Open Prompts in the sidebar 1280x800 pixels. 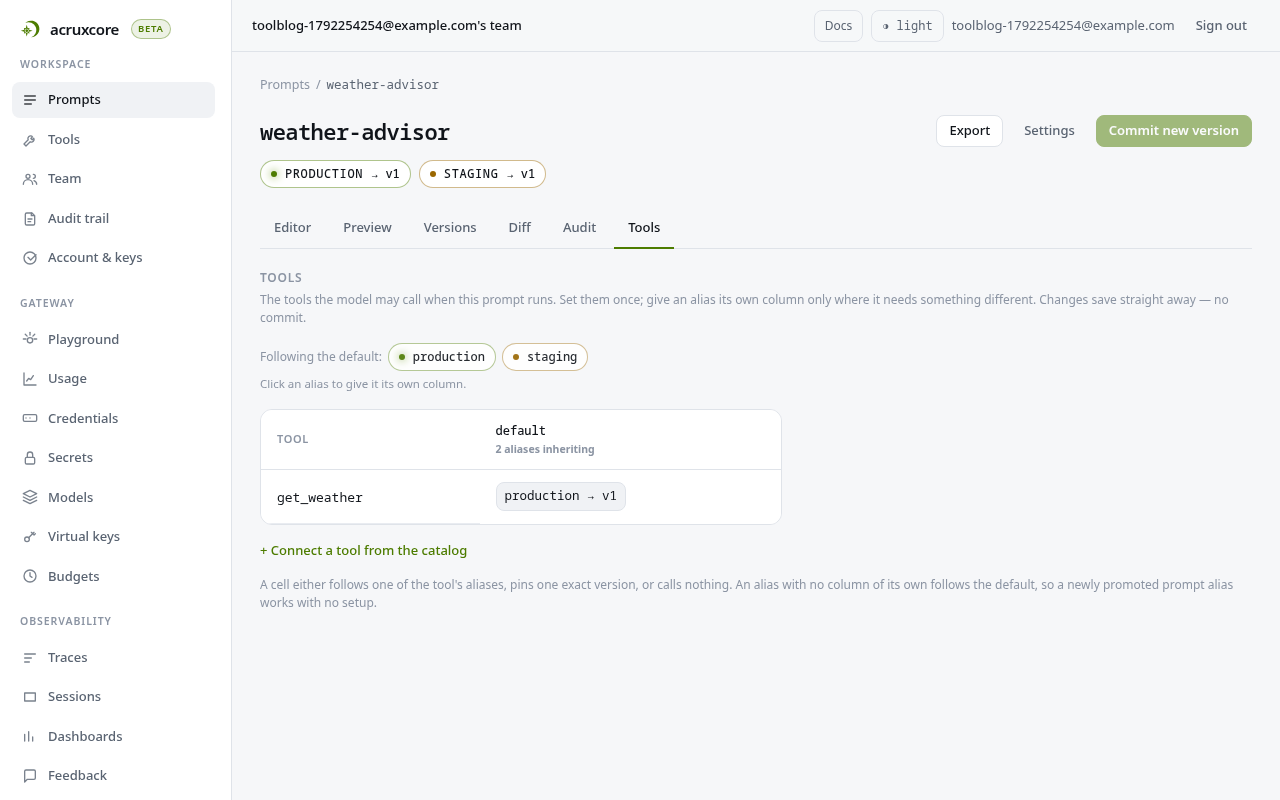pos(113,100)
